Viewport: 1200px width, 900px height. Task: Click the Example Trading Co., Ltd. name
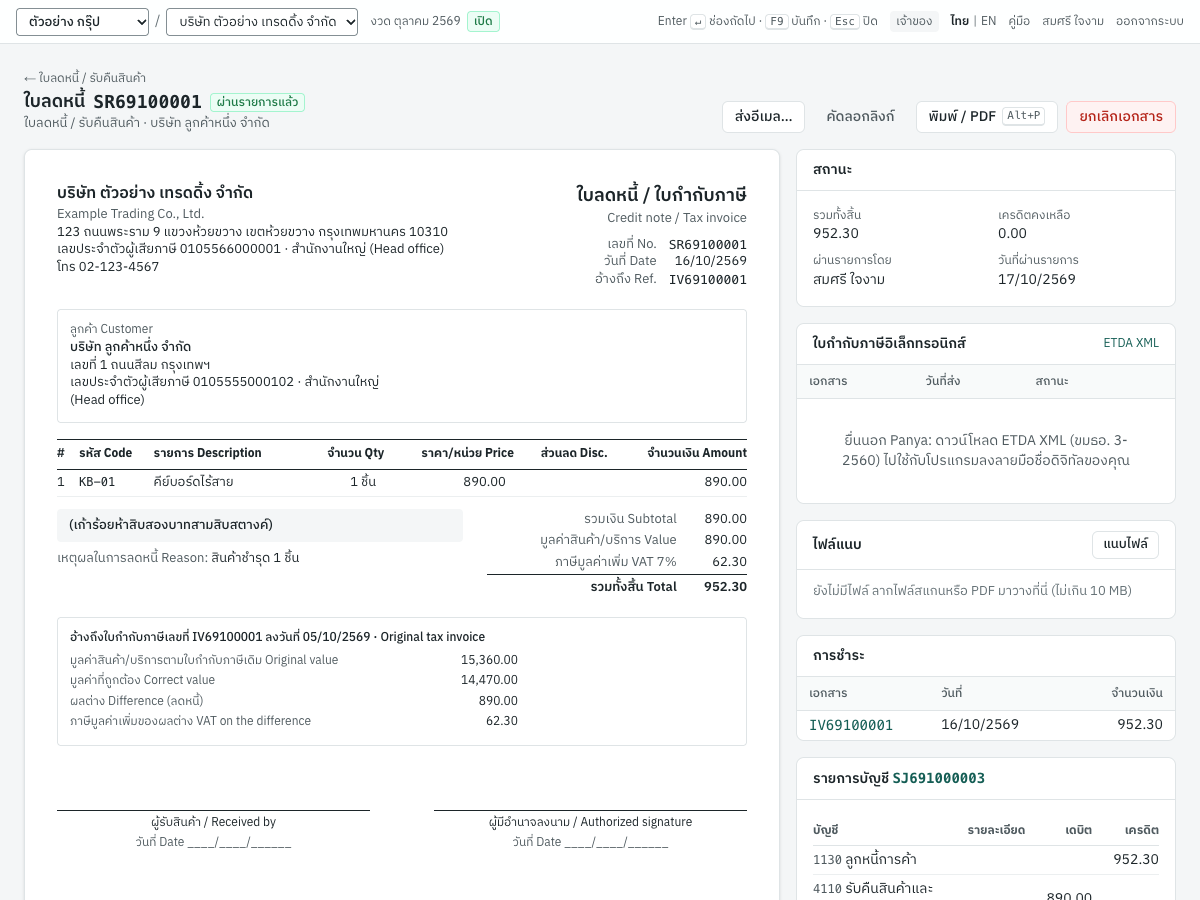pos(130,214)
